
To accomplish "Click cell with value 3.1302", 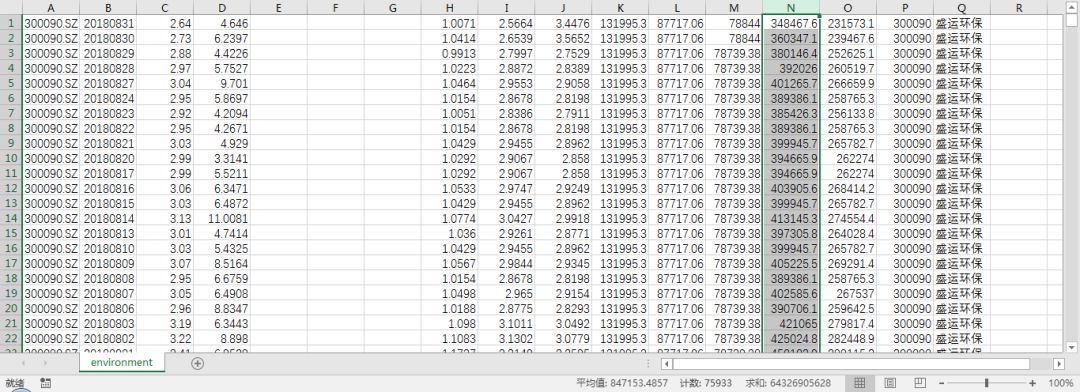I will coord(506,338).
